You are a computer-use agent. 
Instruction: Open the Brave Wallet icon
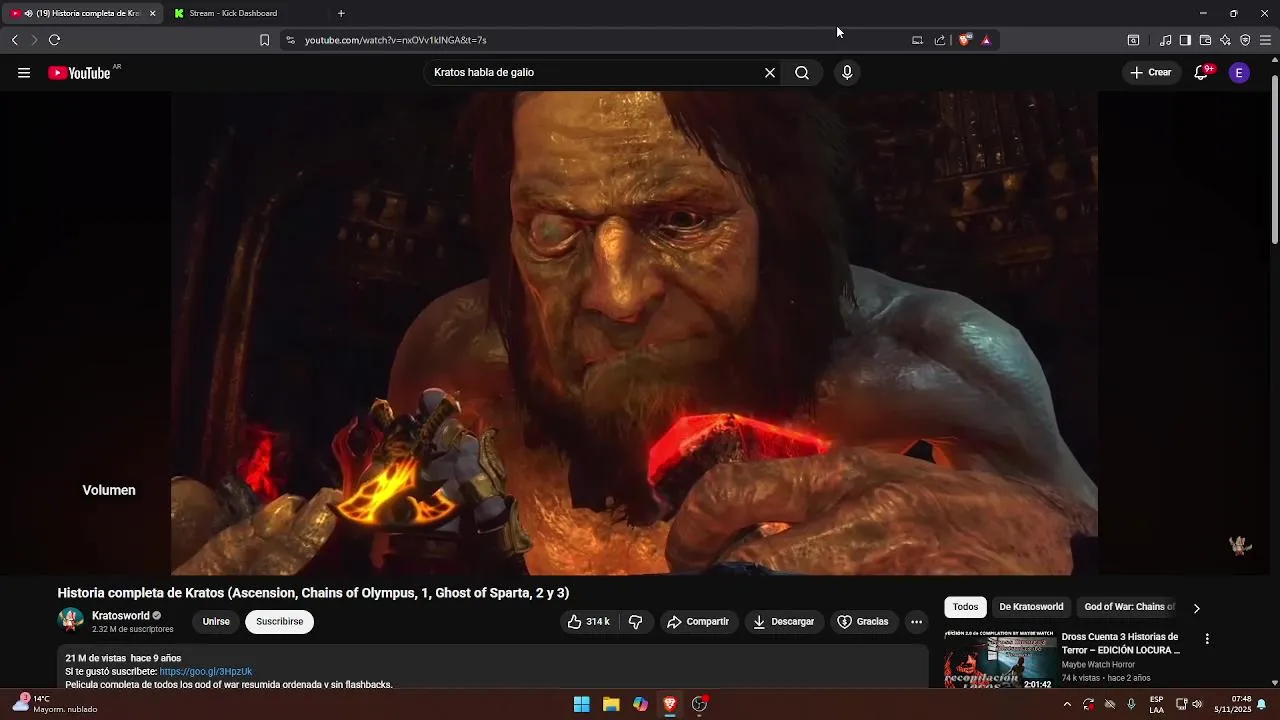pos(1205,40)
